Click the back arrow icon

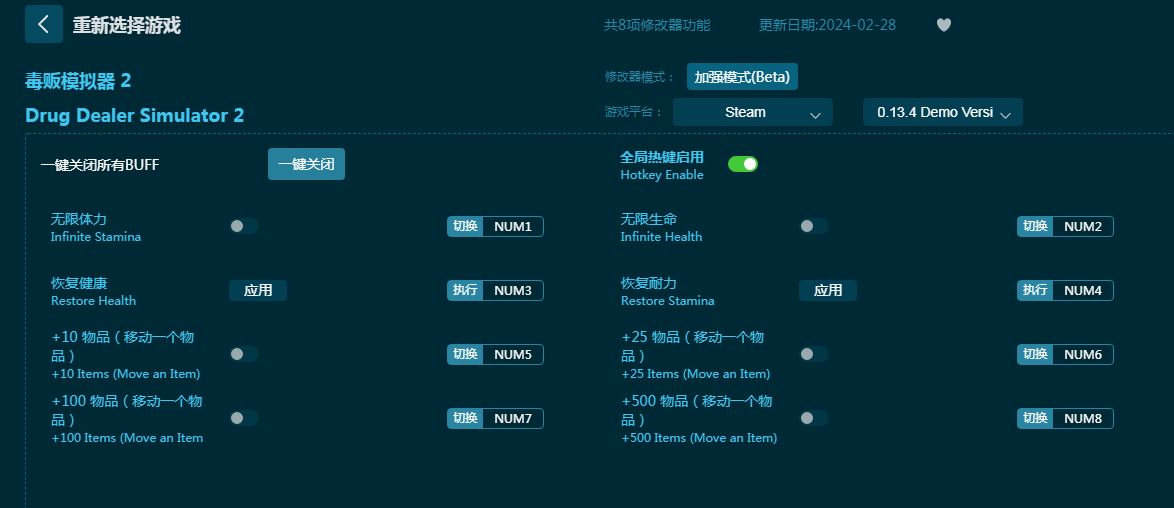(x=43, y=24)
